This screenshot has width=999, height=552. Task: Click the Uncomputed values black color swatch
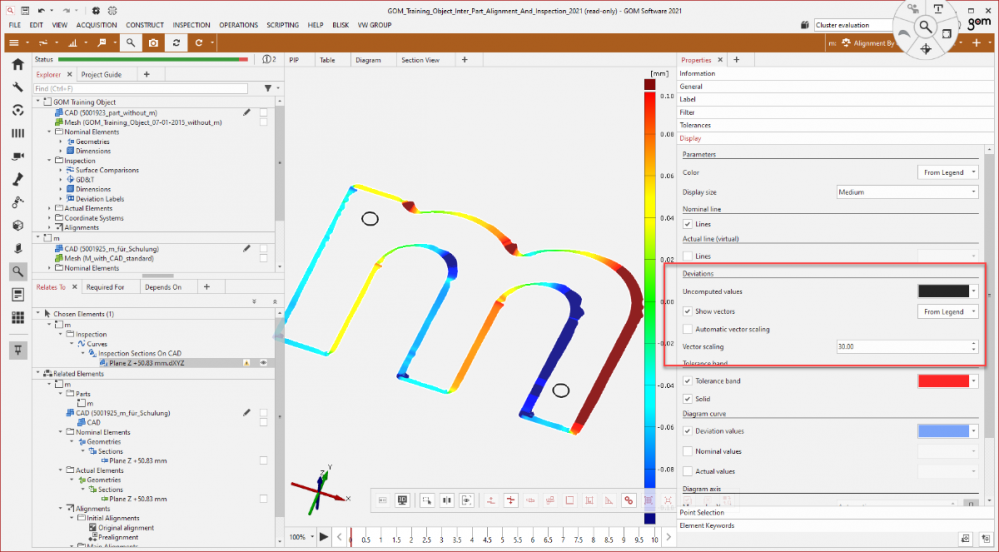coord(943,291)
